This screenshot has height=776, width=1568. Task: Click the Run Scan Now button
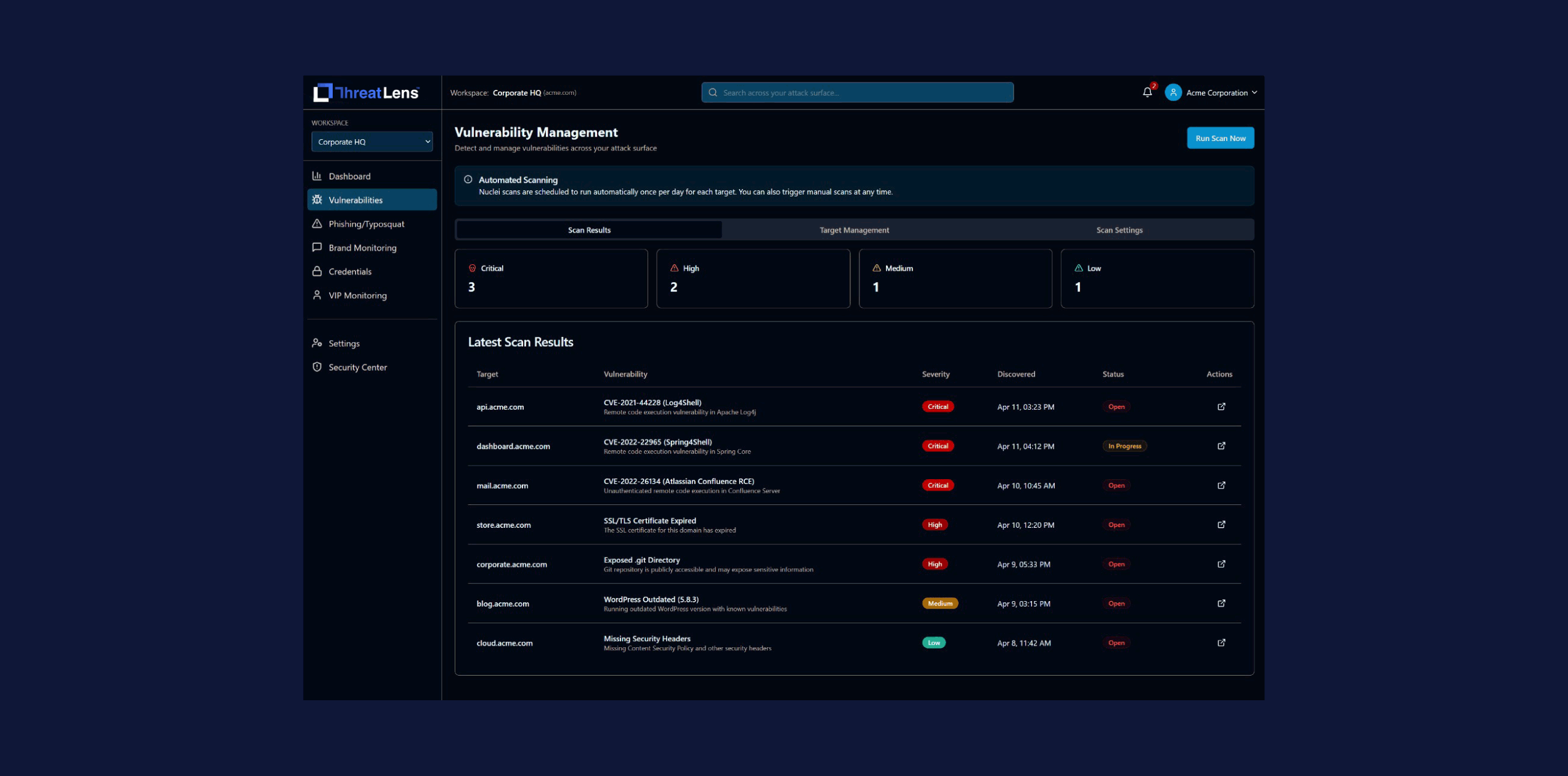click(1220, 138)
